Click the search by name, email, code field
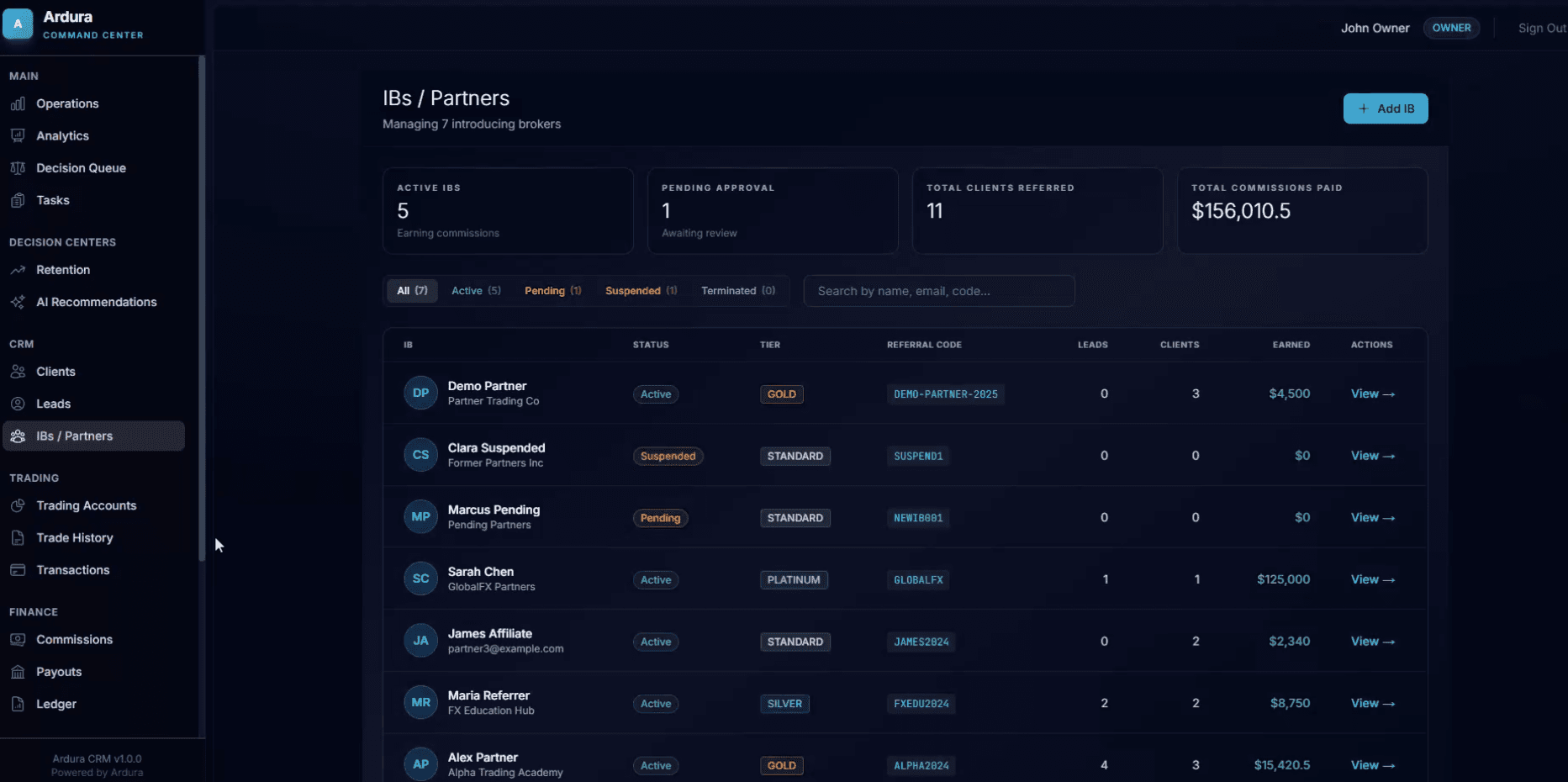 pos(939,291)
